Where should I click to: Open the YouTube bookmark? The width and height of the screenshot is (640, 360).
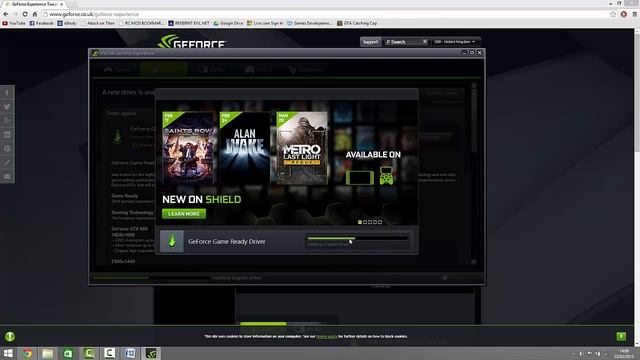pyautogui.click(x=14, y=23)
